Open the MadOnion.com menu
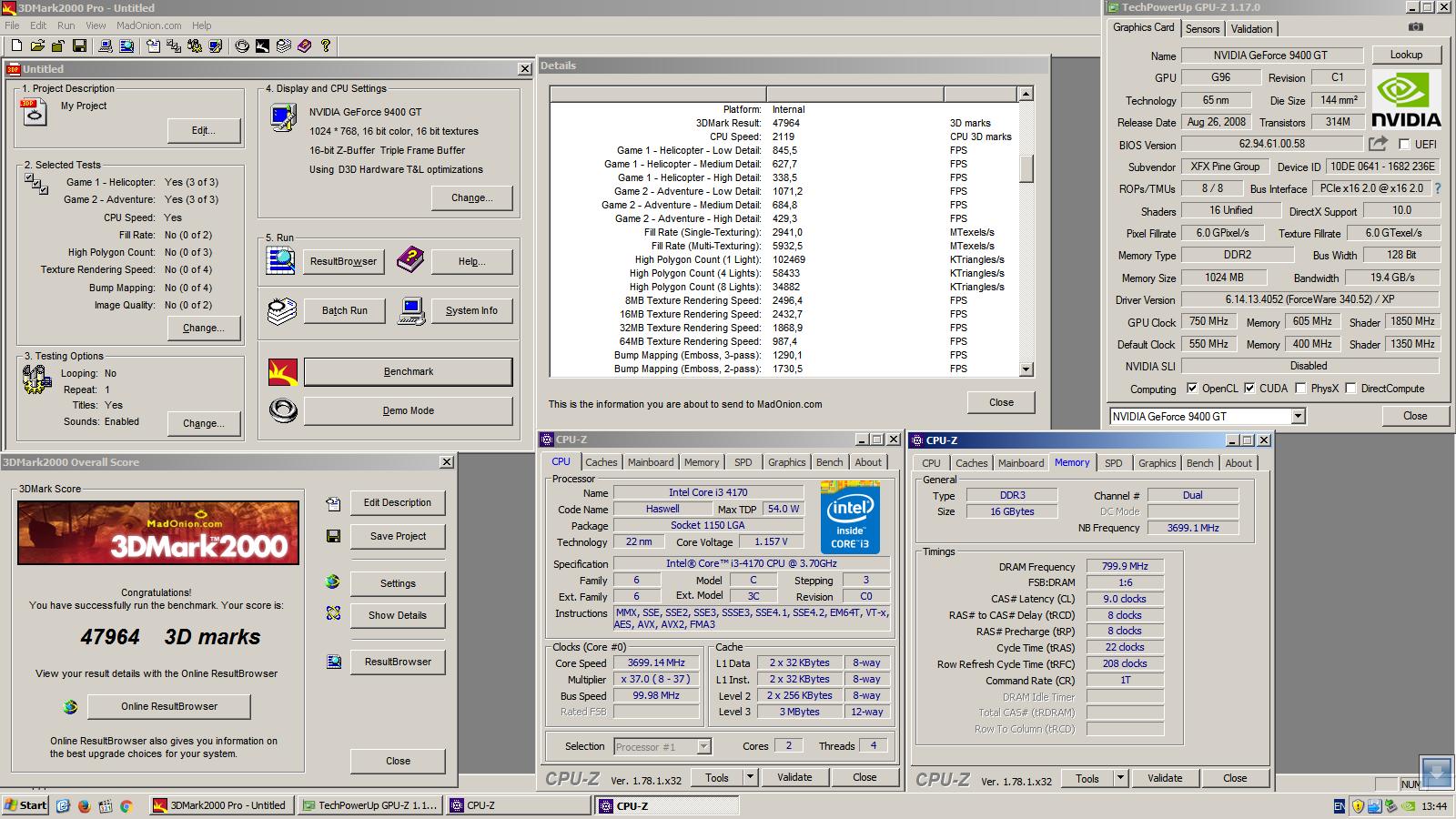This screenshot has height=819, width=1456. 148,25
